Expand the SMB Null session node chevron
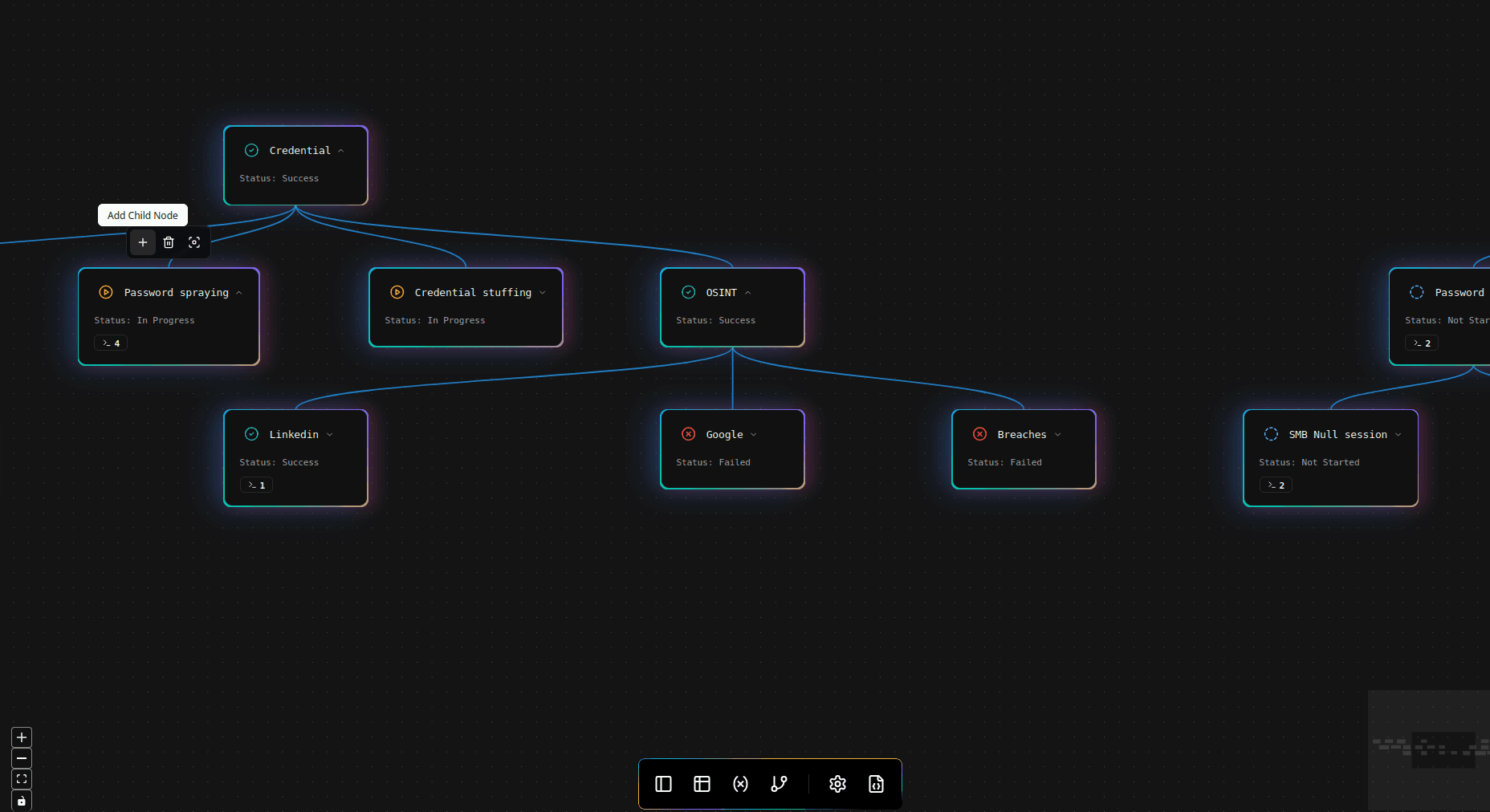This screenshot has height=812, width=1490. click(x=1399, y=434)
